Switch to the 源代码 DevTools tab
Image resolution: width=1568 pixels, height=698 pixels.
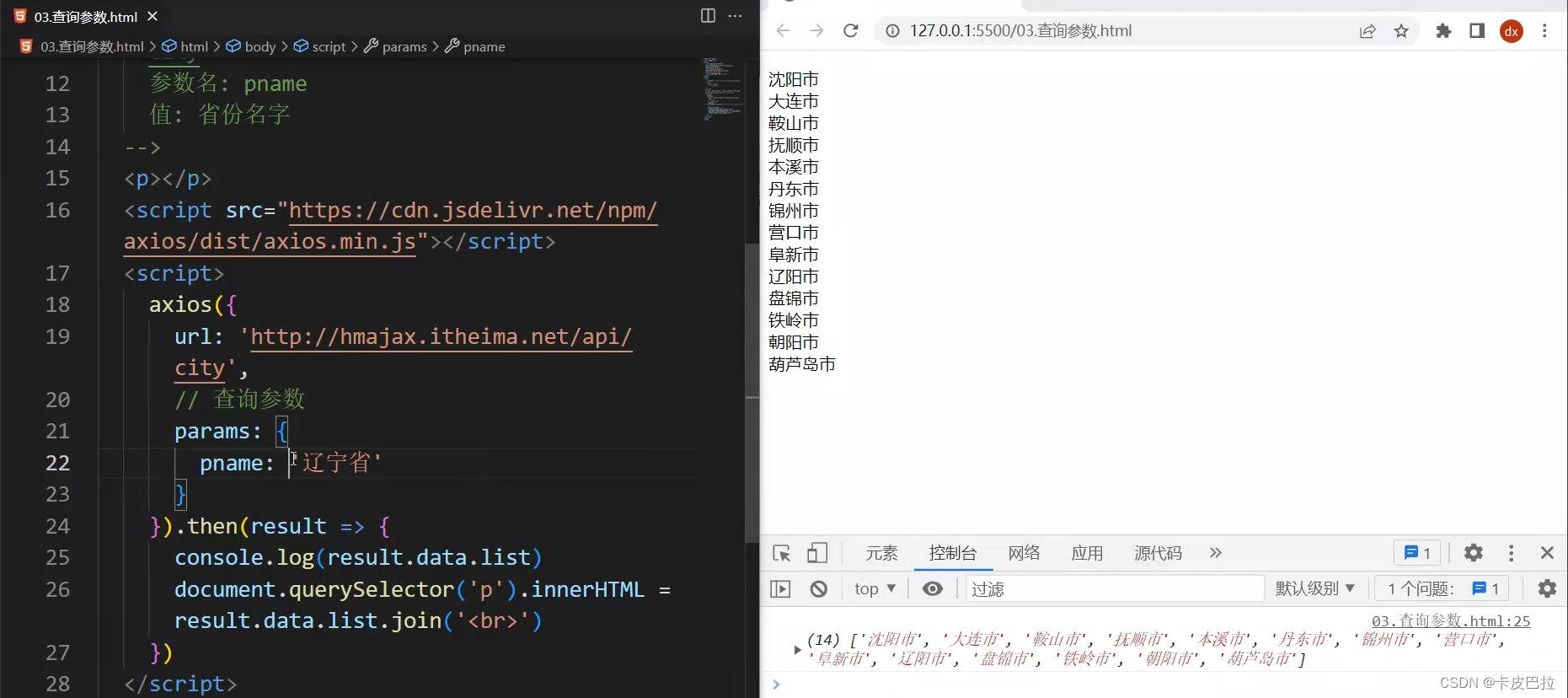[1158, 553]
